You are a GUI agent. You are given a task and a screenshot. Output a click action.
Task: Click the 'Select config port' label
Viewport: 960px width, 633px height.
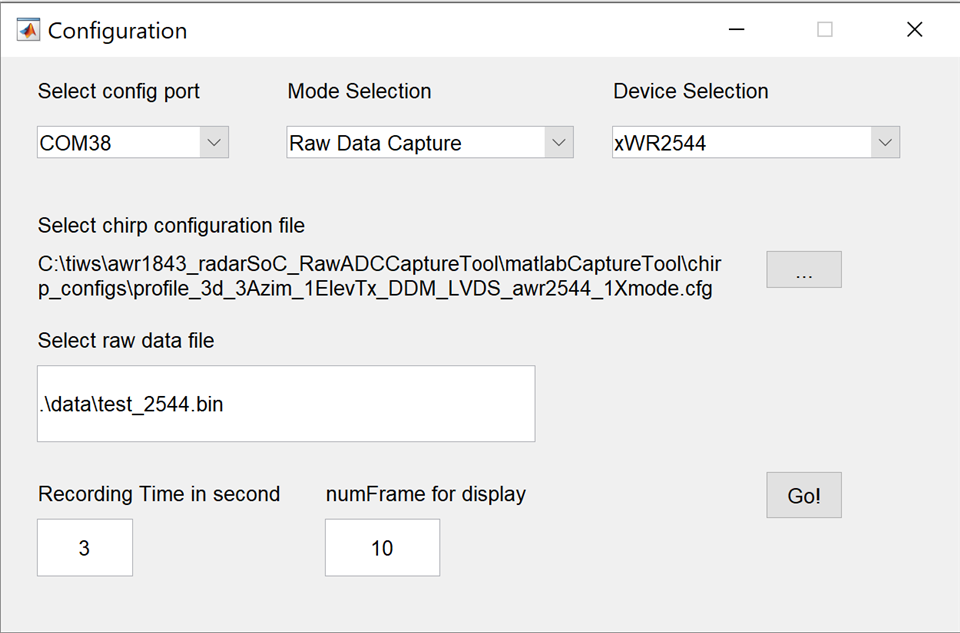pyautogui.click(x=119, y=91)
